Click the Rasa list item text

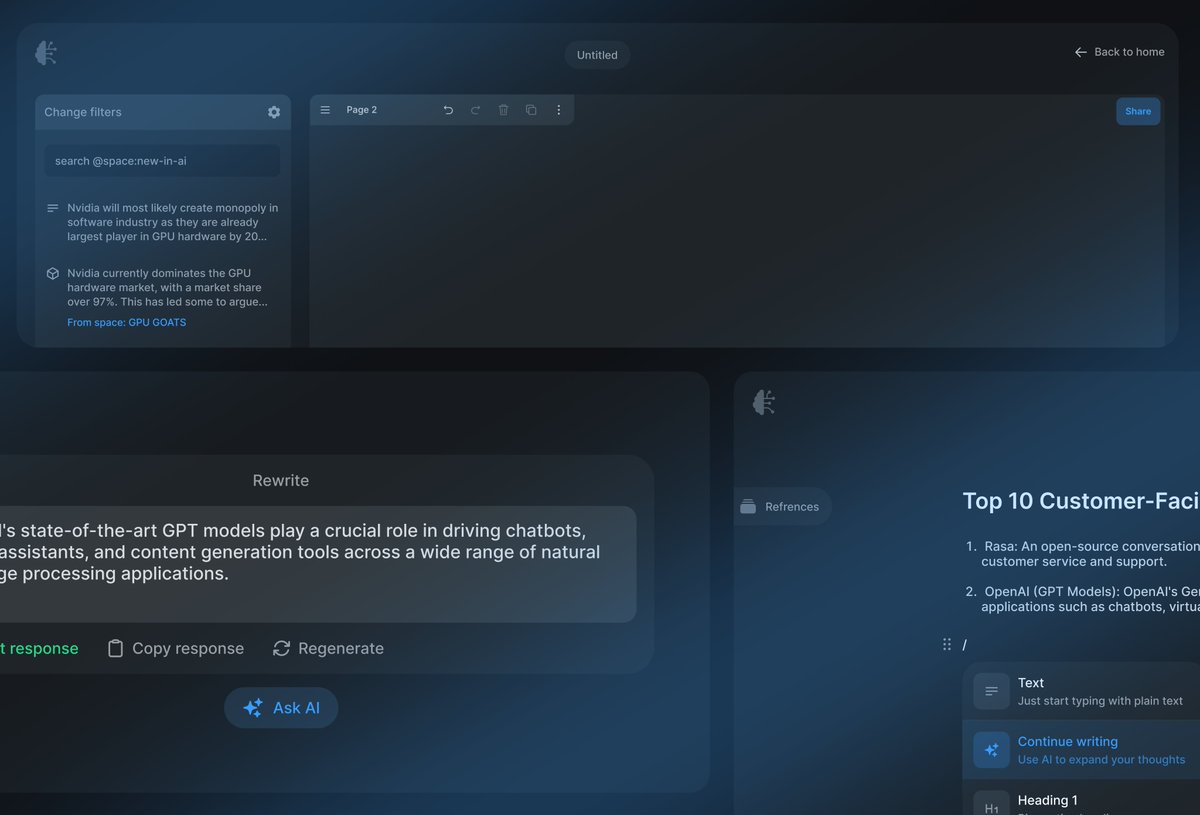pyautogui.click(x=1091, y=554)
